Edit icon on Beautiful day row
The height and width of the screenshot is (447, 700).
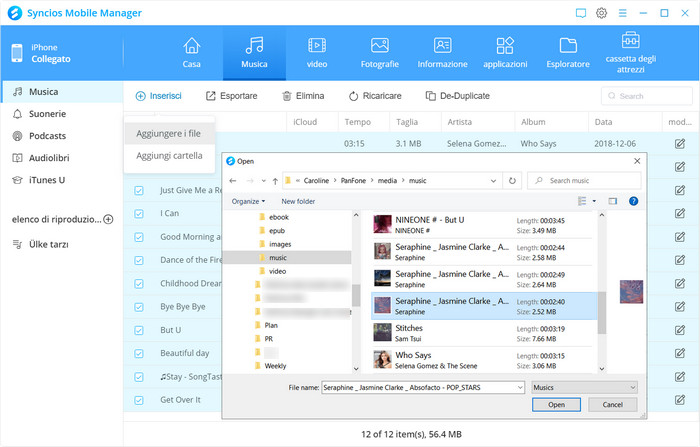(x=679, y=353)
